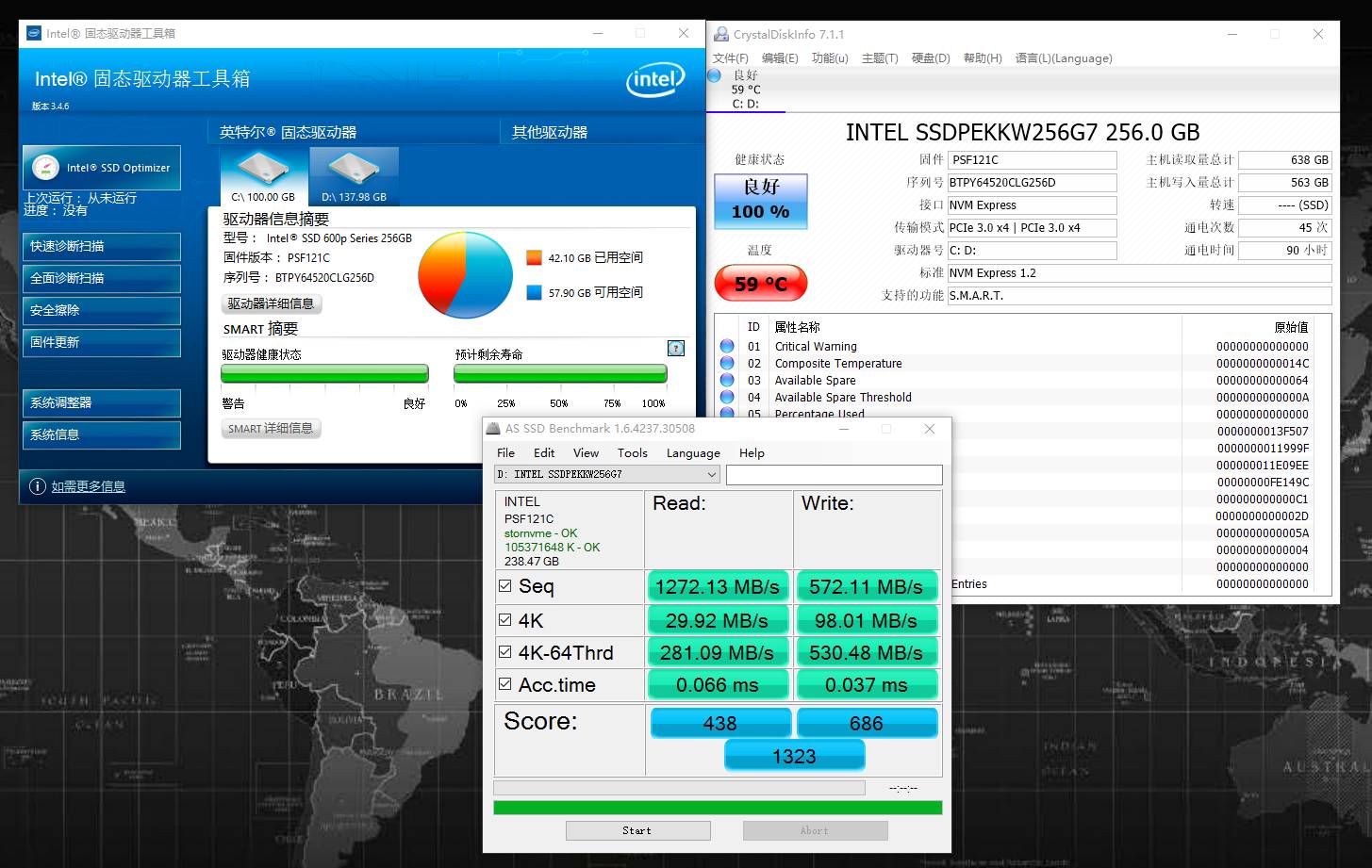Switch to 其他驱动器 tab
The image size is (1372, 868).
(x=550, y=132)
